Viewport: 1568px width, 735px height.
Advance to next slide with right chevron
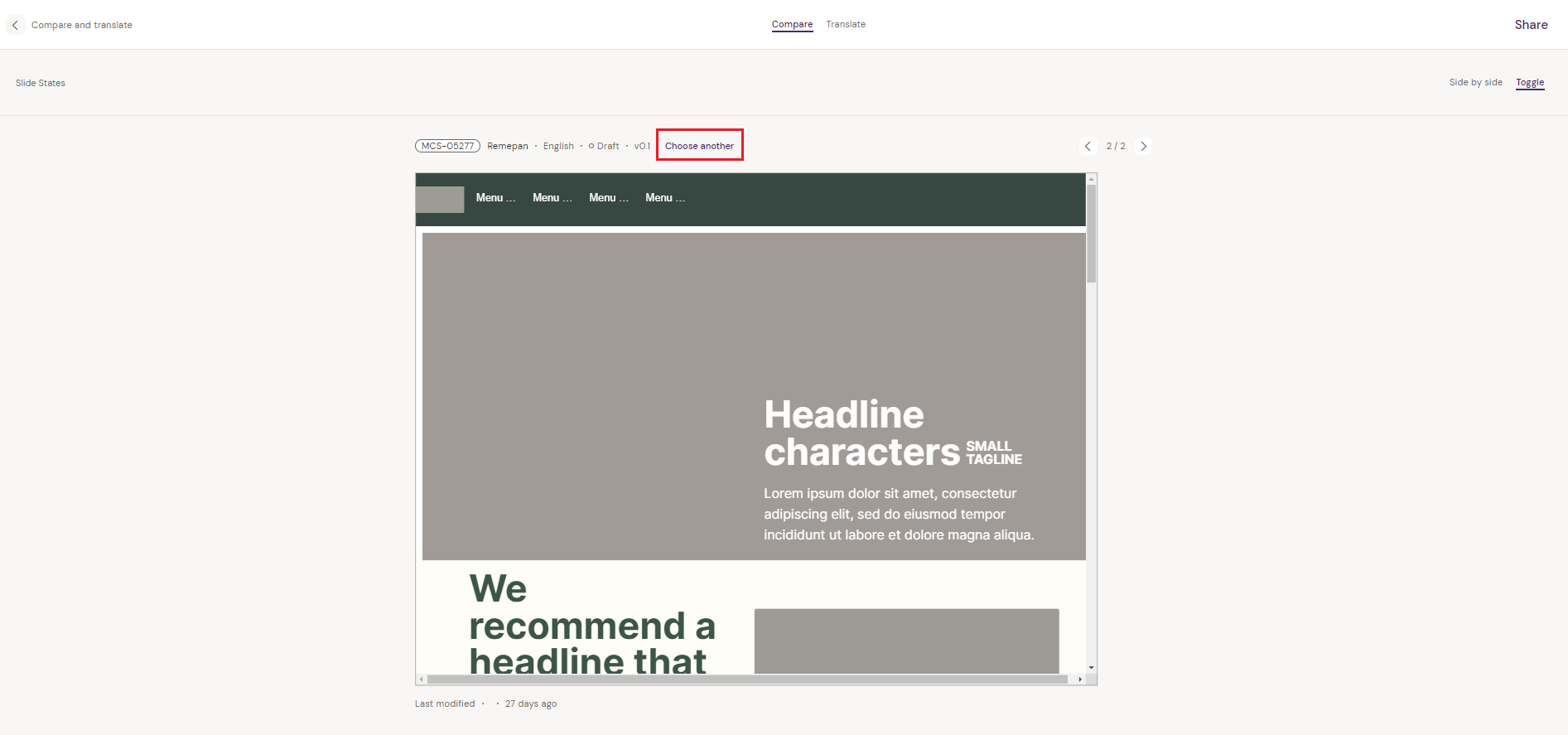[1143, 146]
